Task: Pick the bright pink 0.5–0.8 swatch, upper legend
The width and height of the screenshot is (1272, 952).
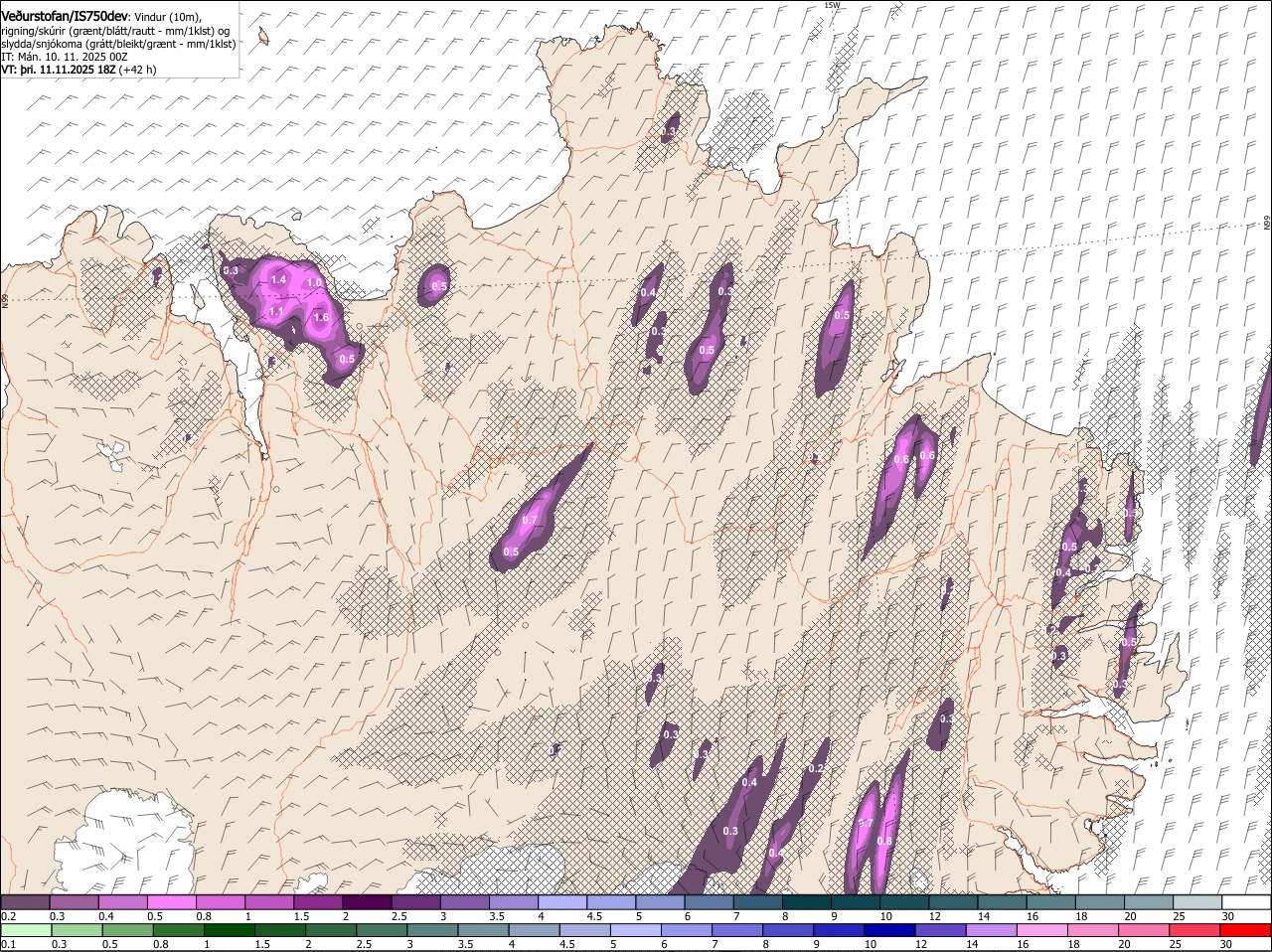Action: point(171,902)
